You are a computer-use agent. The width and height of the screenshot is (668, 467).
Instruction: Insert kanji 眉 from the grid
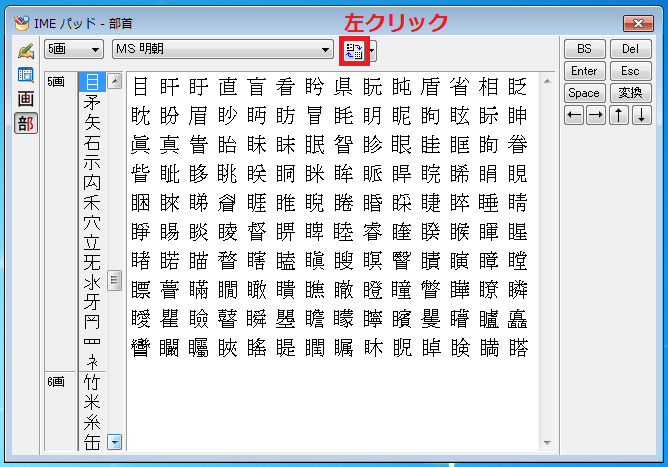(199, 116)
